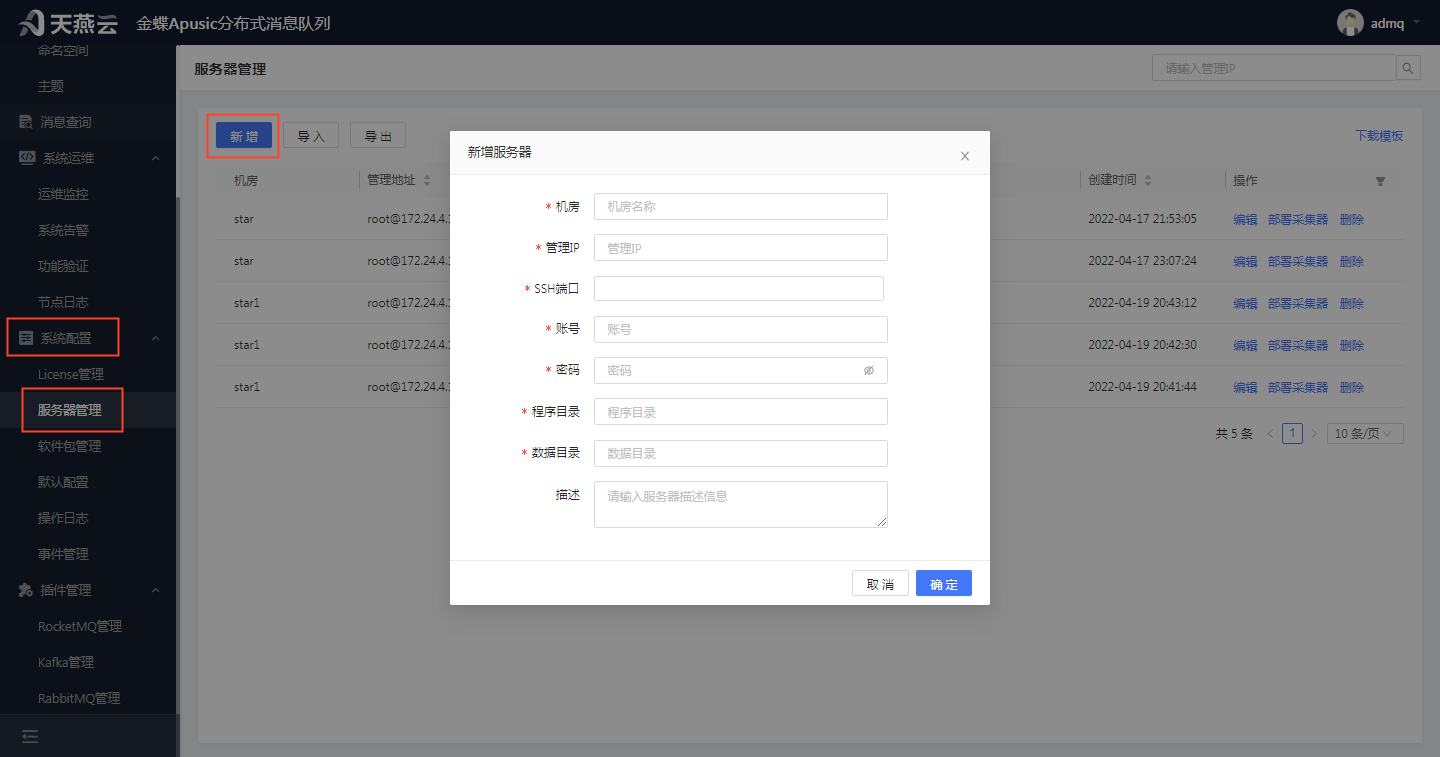
Task: Close the 新增服务器 dialog
Action: click(x=965, y=156)
